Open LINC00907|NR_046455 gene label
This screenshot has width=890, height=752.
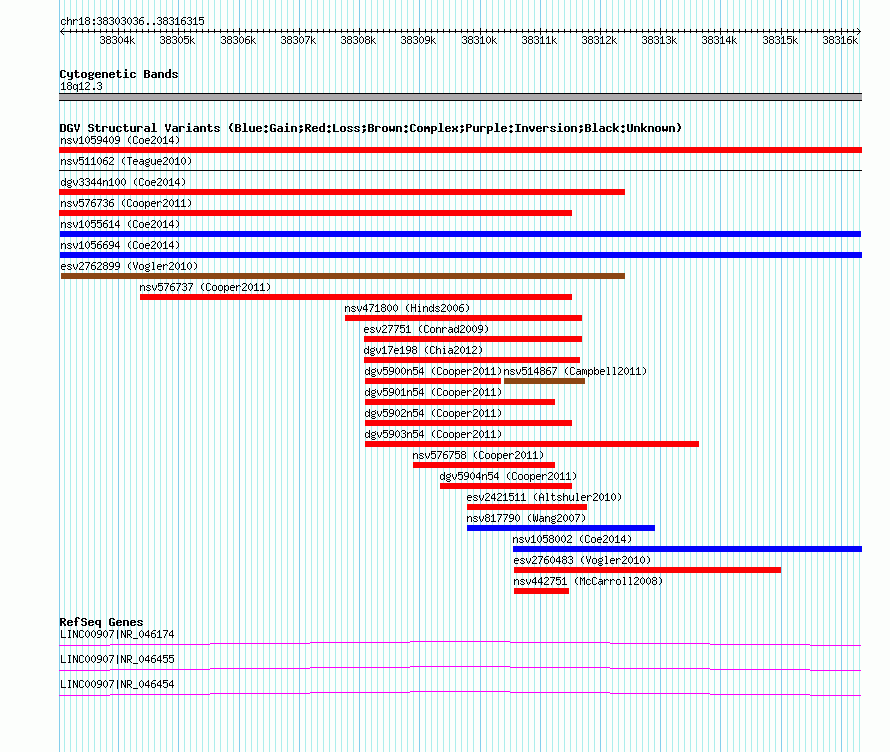click(117, 659)
